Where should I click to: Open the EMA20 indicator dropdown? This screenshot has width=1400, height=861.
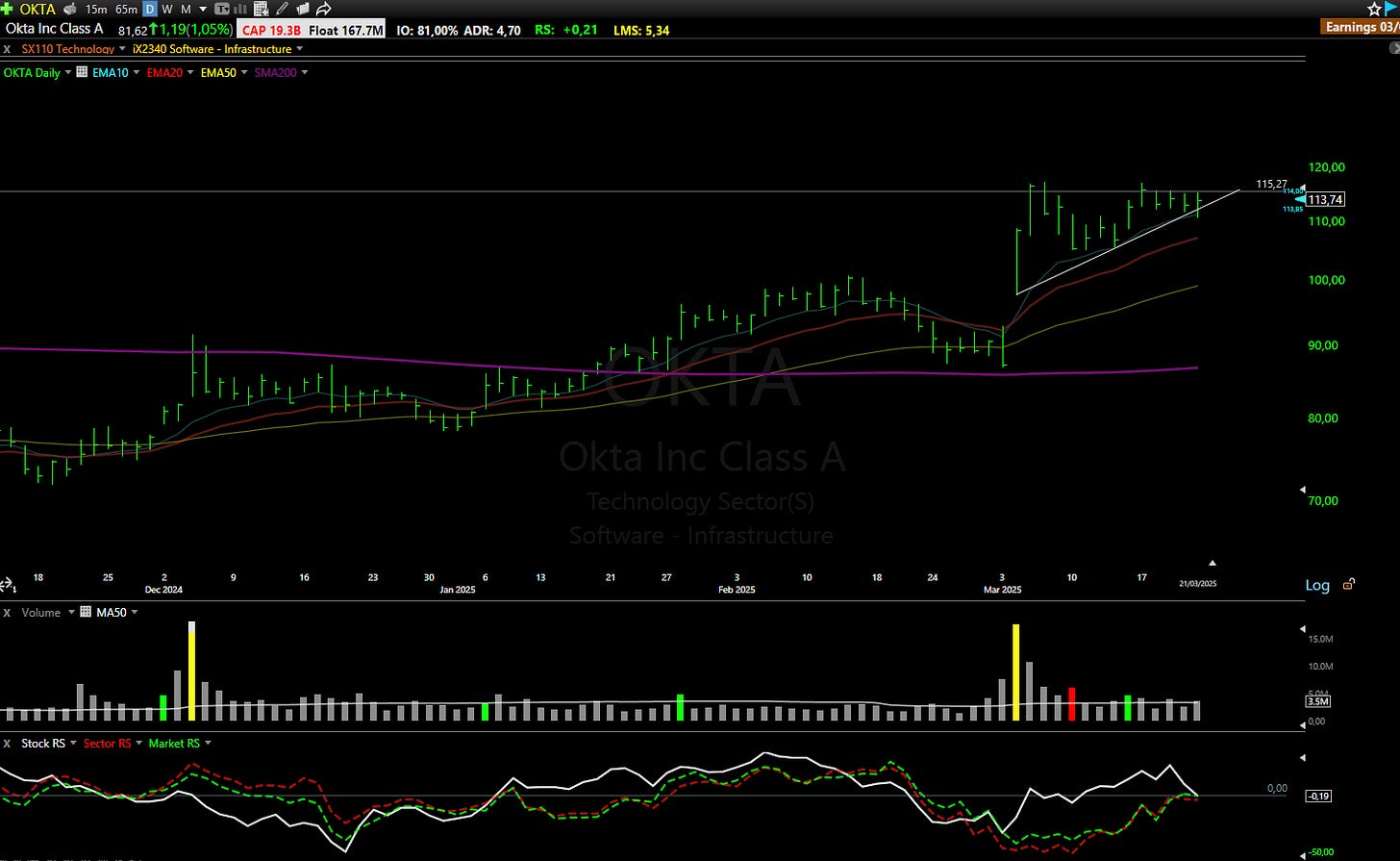(x=190, y=72)
